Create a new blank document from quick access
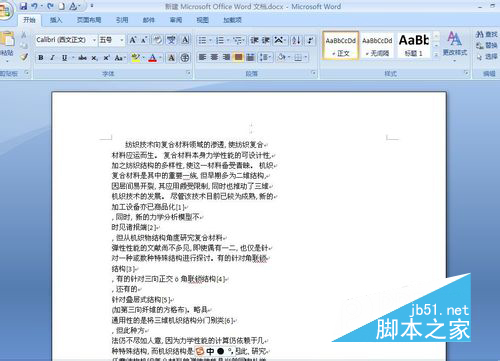Screen dimensions: 500x361 click(61, 6)
